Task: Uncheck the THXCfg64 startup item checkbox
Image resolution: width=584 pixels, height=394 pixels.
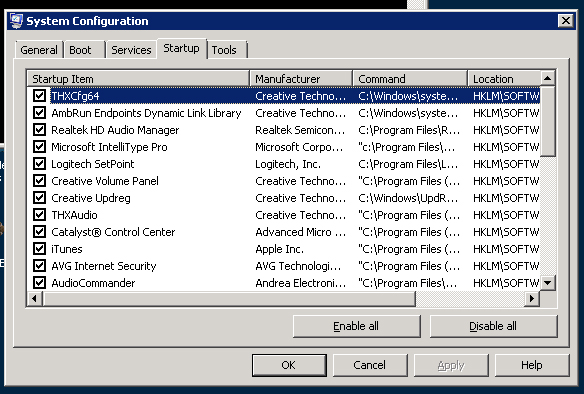Action: [x=39, y=96]
